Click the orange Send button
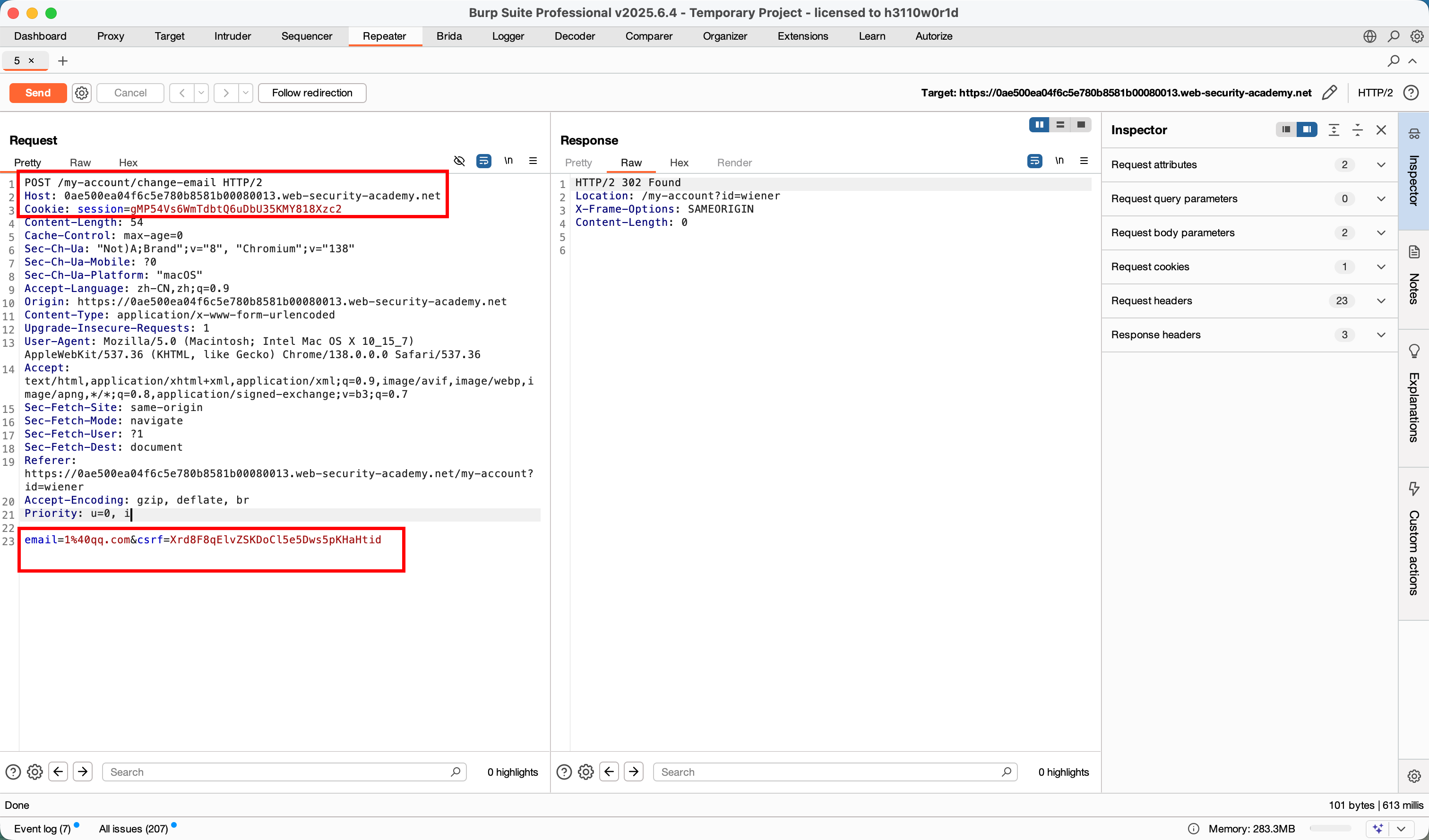The width and height of the screenshot is (1429, 840). pos(38,93)
